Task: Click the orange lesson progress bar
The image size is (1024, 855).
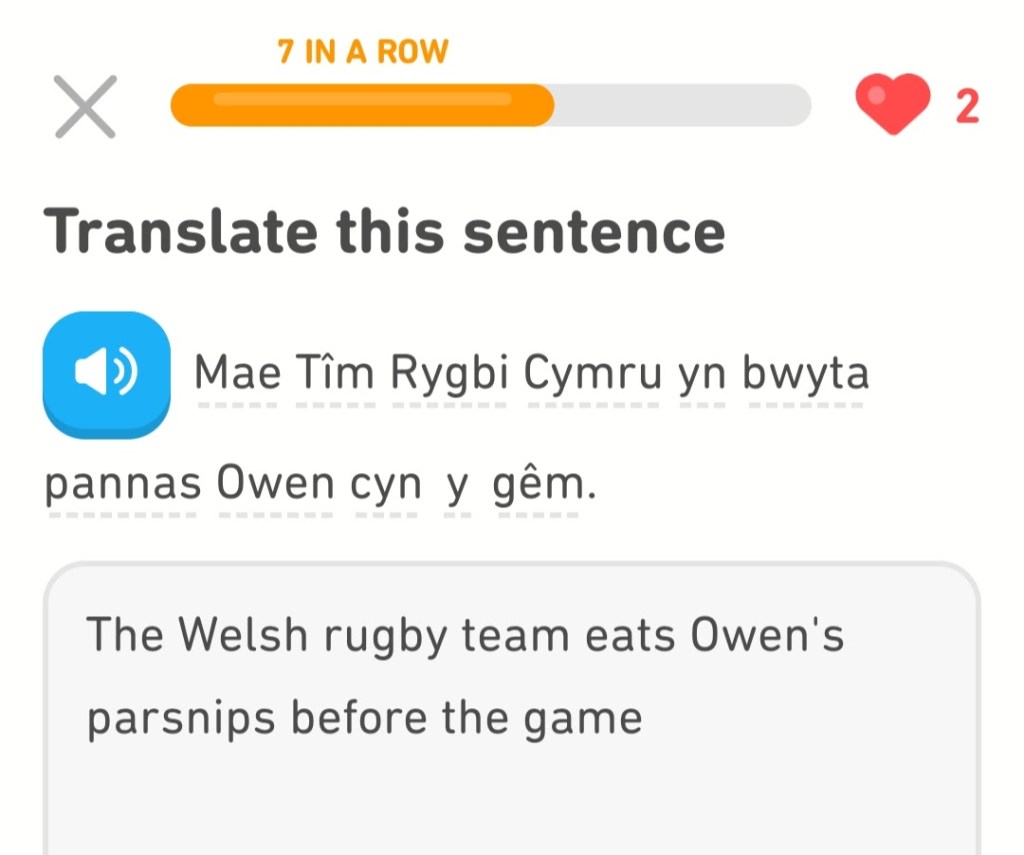Action: [490, 105]
